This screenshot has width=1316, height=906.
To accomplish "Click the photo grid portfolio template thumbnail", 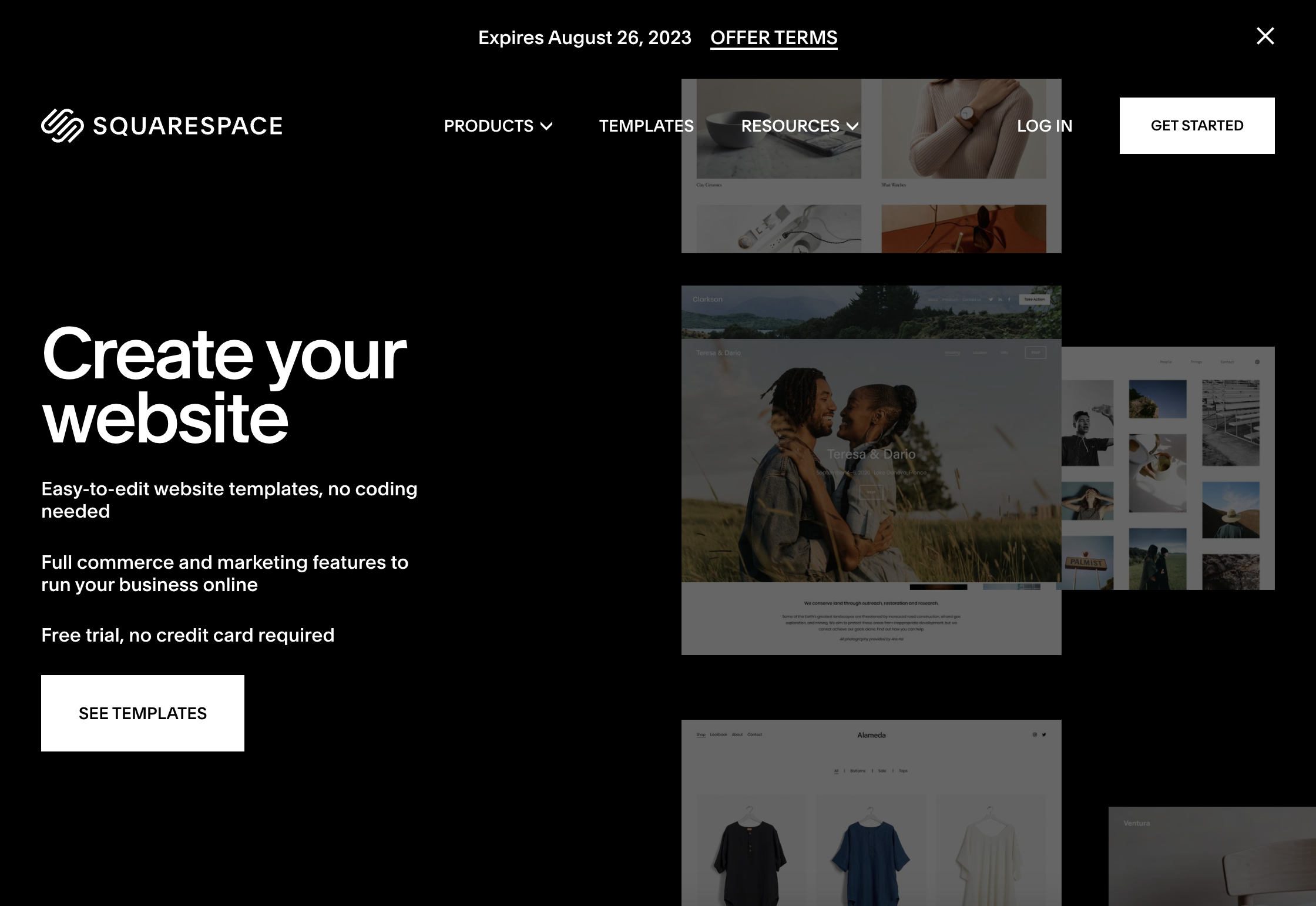I will point(1170,467).
